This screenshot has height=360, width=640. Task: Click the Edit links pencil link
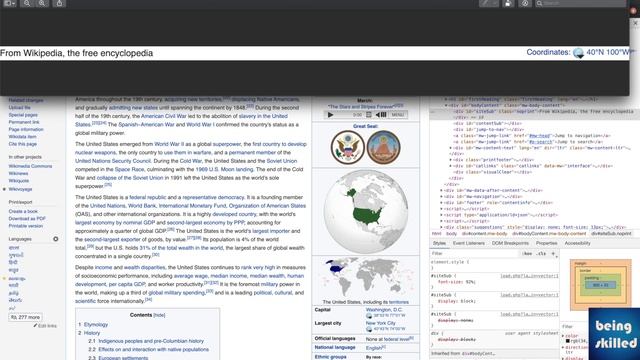click(45, 326)
